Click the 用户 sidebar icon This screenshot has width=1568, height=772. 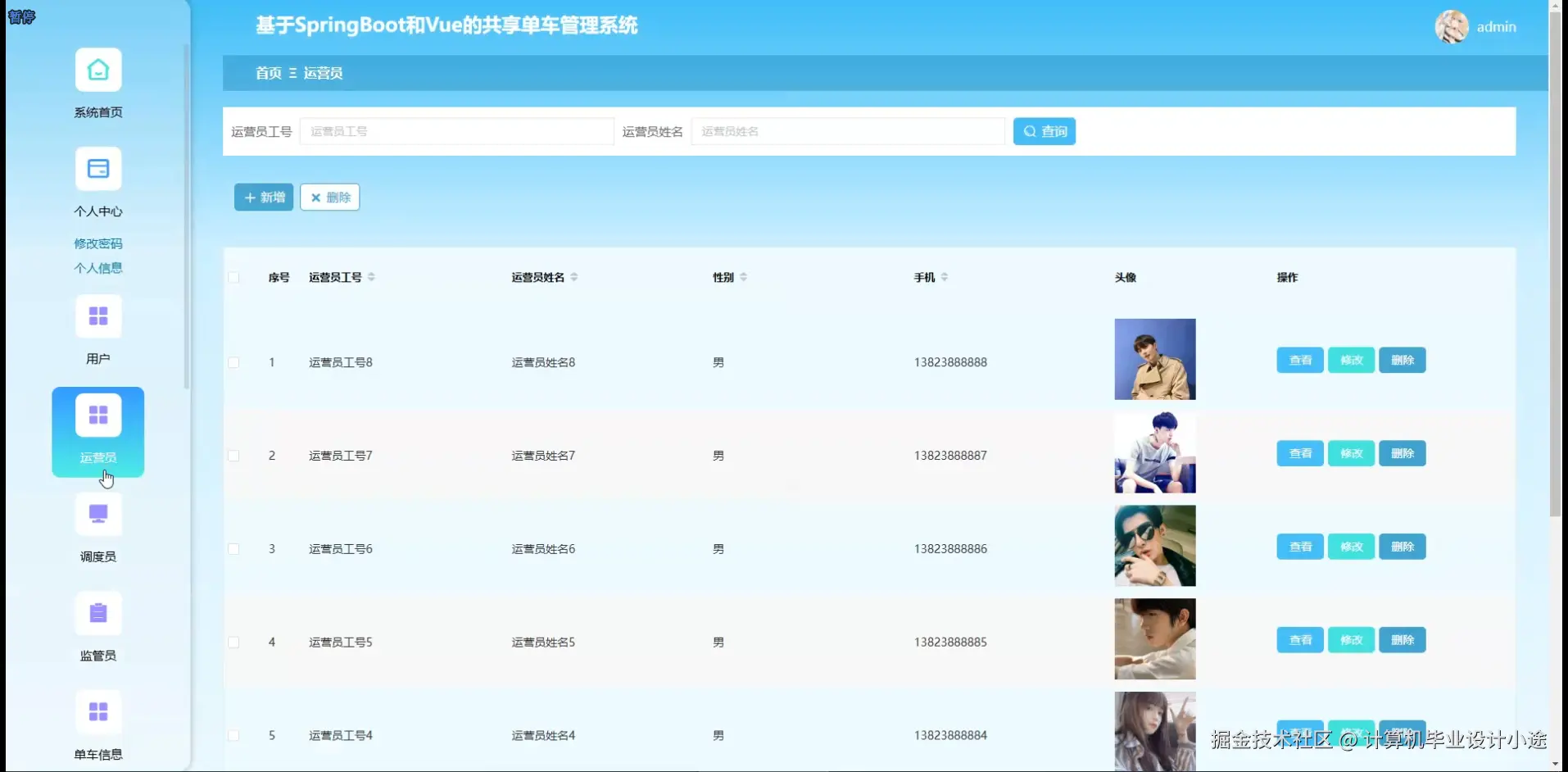pos(97,316)
